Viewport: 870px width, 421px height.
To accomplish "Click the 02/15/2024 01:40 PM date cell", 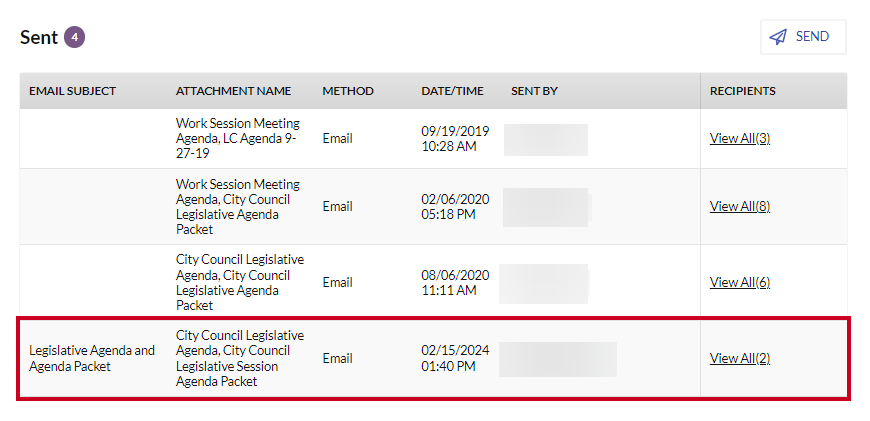I will tap(455, 358).
